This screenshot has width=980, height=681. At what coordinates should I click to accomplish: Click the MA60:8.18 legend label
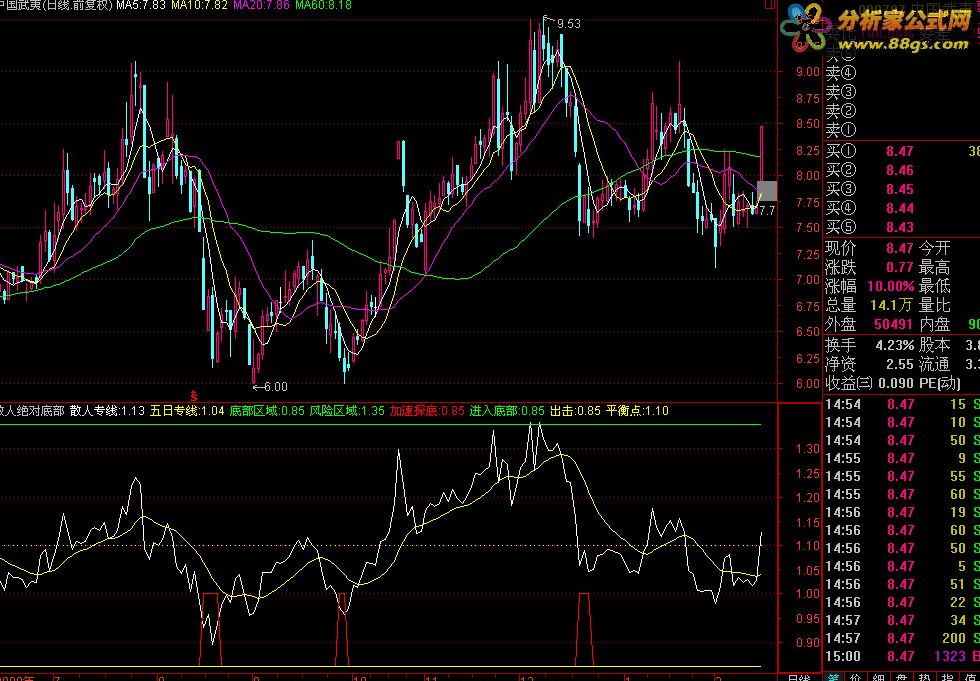[323, 5]
